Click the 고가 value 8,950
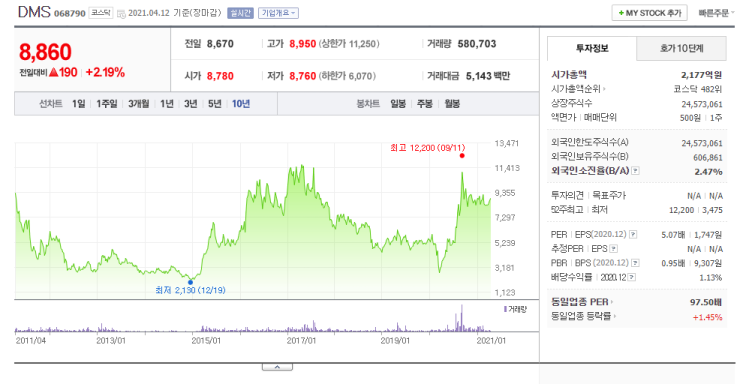Viewport: 743px width, 384px height. click(303, 44)
